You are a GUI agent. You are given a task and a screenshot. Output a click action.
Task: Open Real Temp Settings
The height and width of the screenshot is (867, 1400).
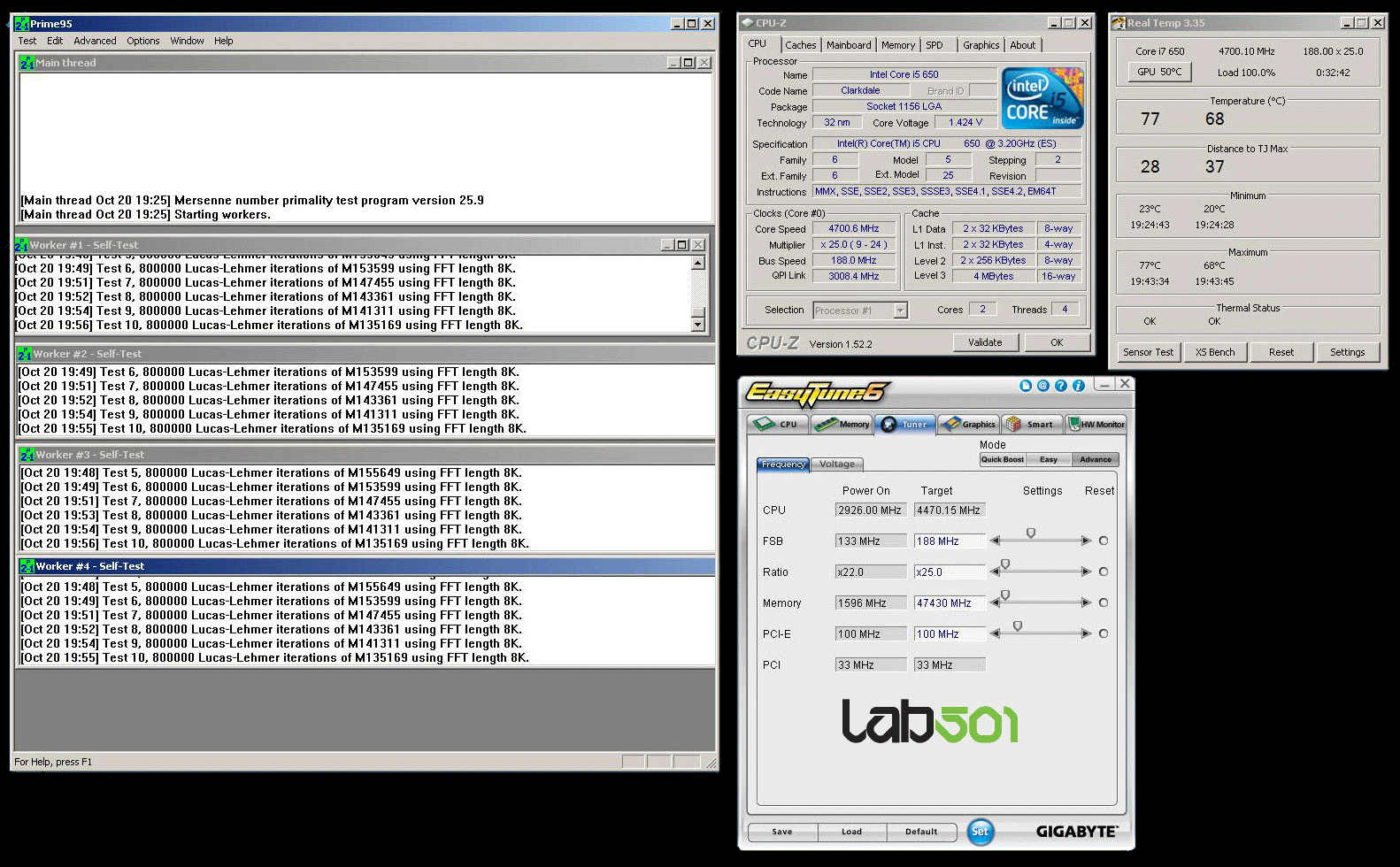click(1347, 352)
